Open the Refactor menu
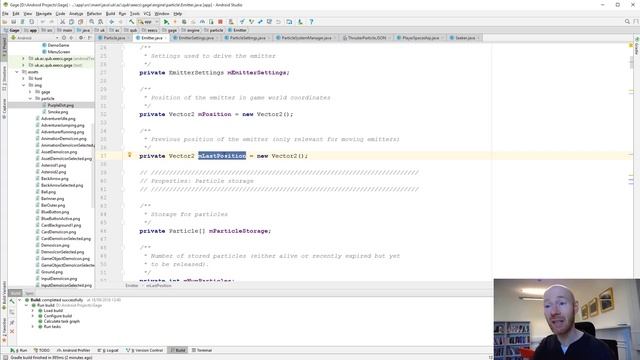The image size is (640, 360). coord(94,13)
